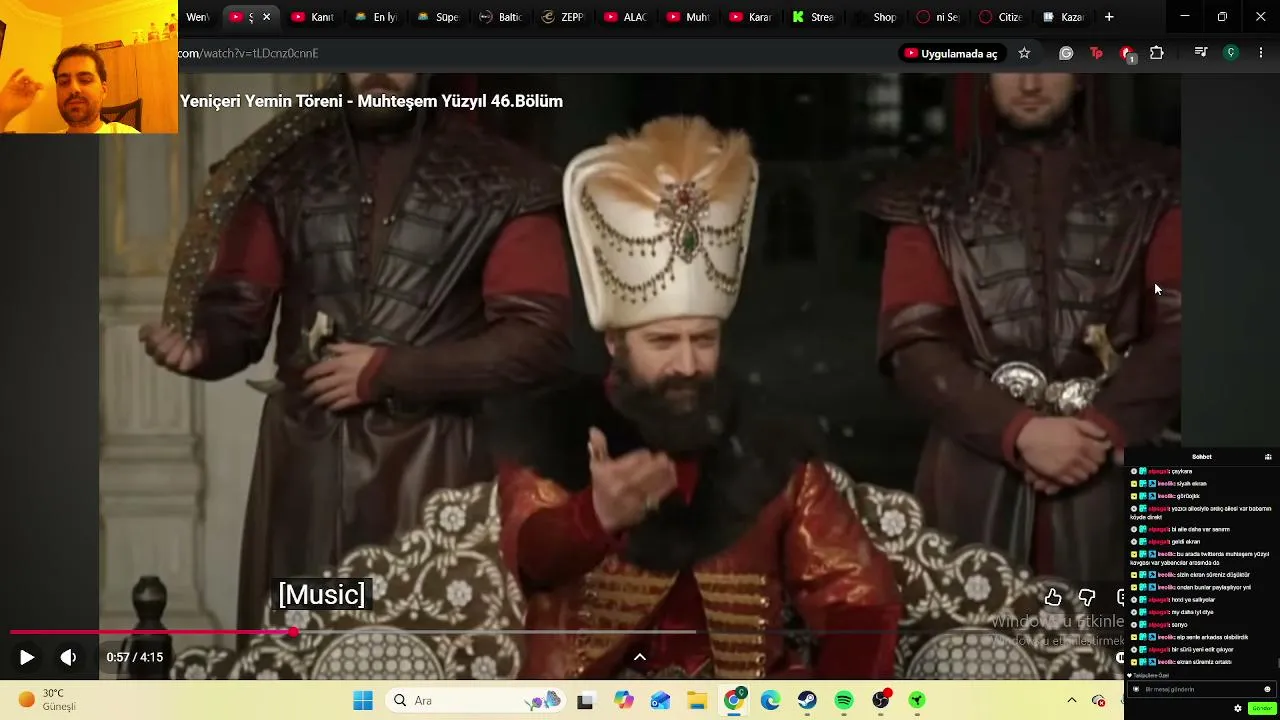Click chat message 'bir sürü yeni edit çıkıyor'
This screenshot has width=1280, height=720.
pyautogui.click(x=1202, y=650)
